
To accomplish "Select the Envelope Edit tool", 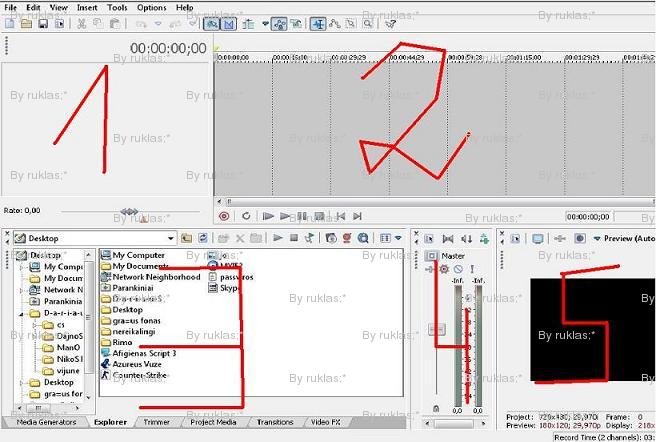I will pos(335,24).
